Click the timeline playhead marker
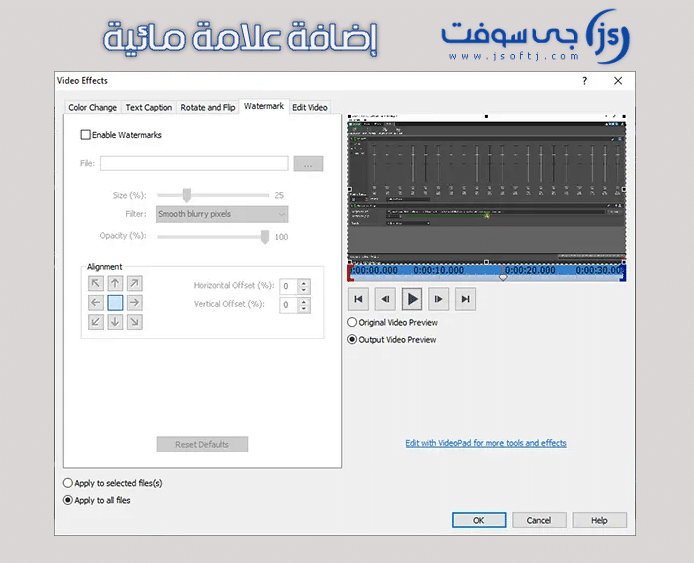 pos(503,277)
